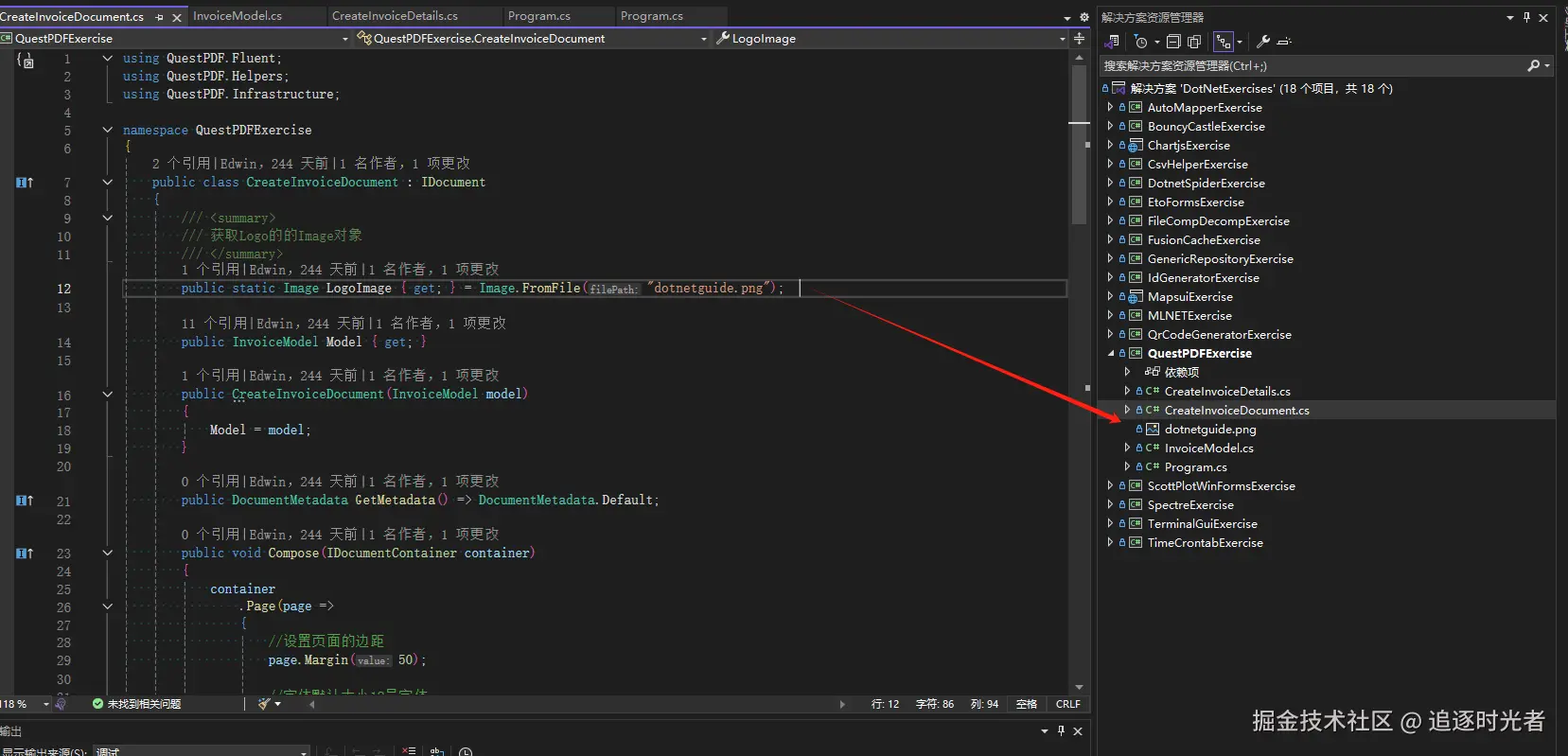Click the clear all output icon
The height and width of the screenshot is (756, 1568).
pyautogui.click(x=409, y=751)
